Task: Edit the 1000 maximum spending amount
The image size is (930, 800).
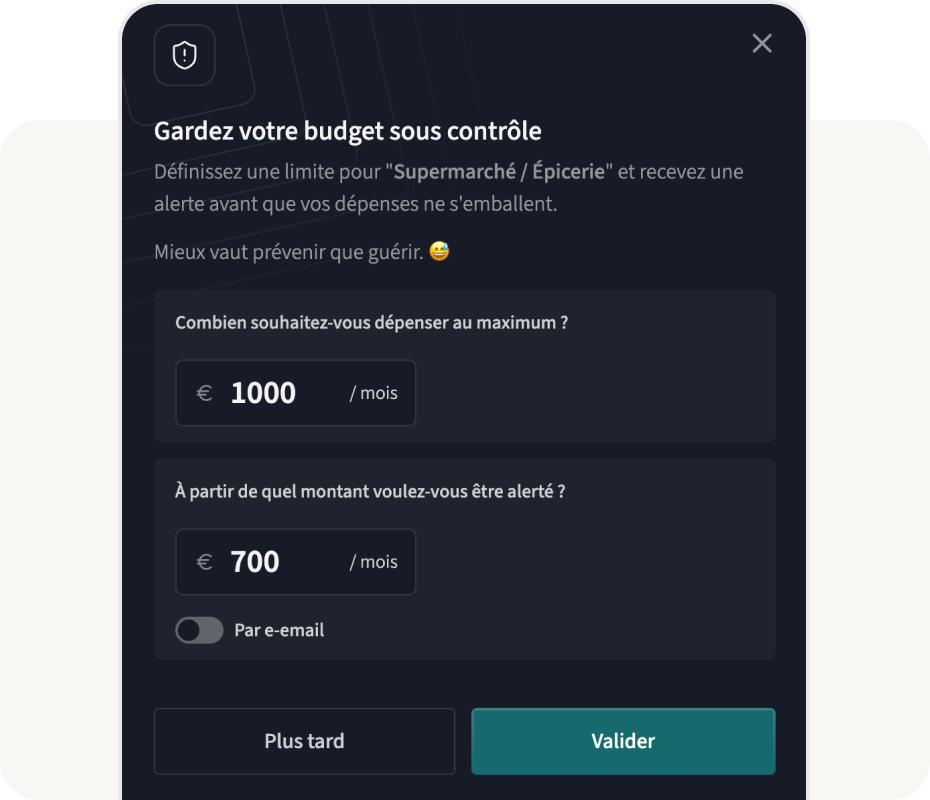Action: (264, 393)
